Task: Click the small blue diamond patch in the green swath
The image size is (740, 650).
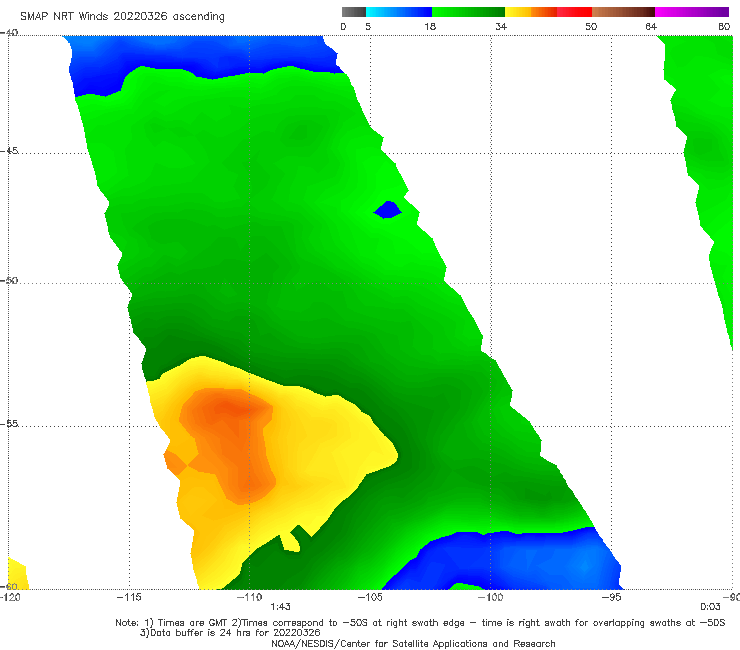Action: 387,210
